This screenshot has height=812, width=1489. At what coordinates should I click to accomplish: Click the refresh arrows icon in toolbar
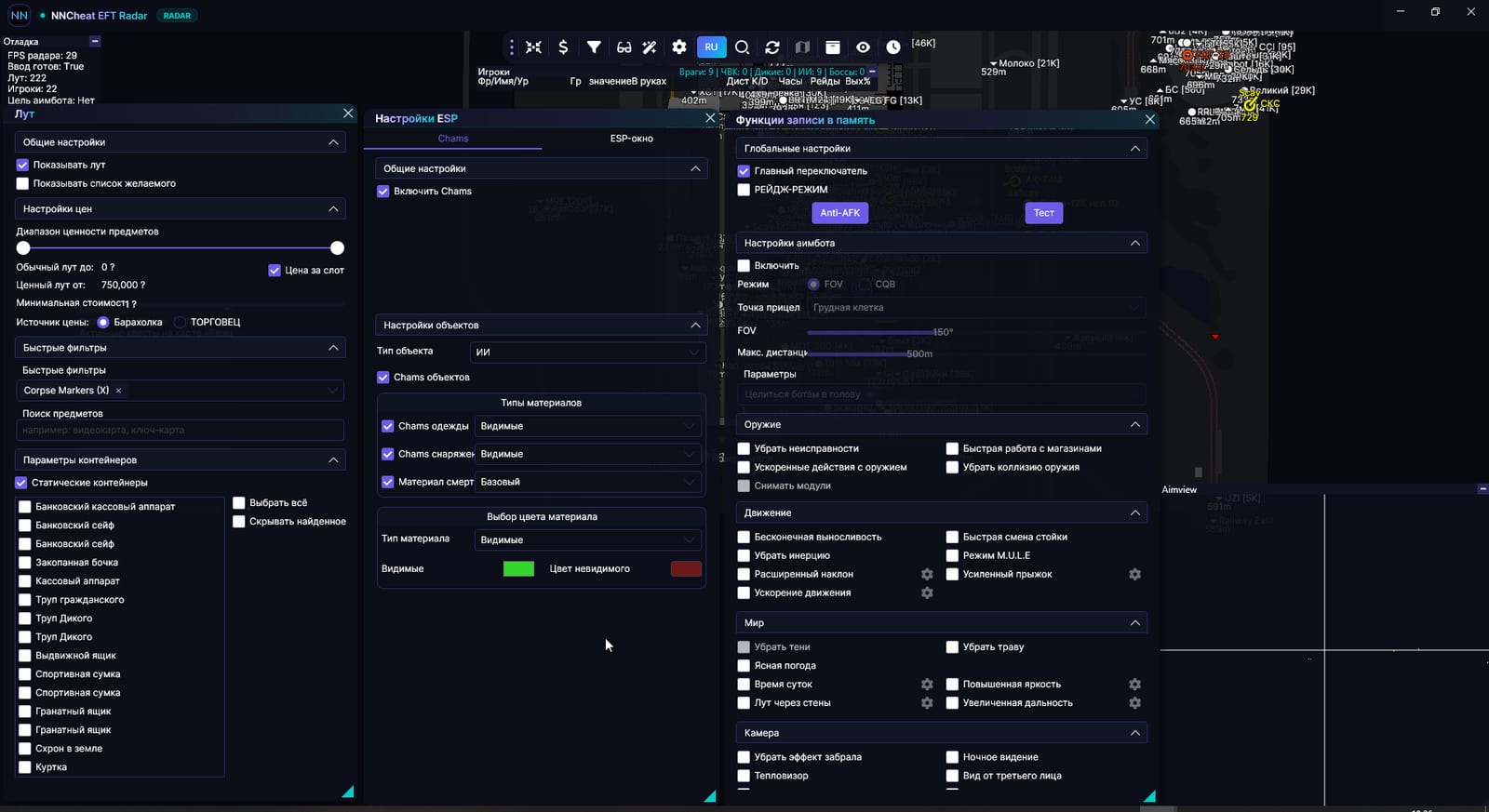[772, 47]
